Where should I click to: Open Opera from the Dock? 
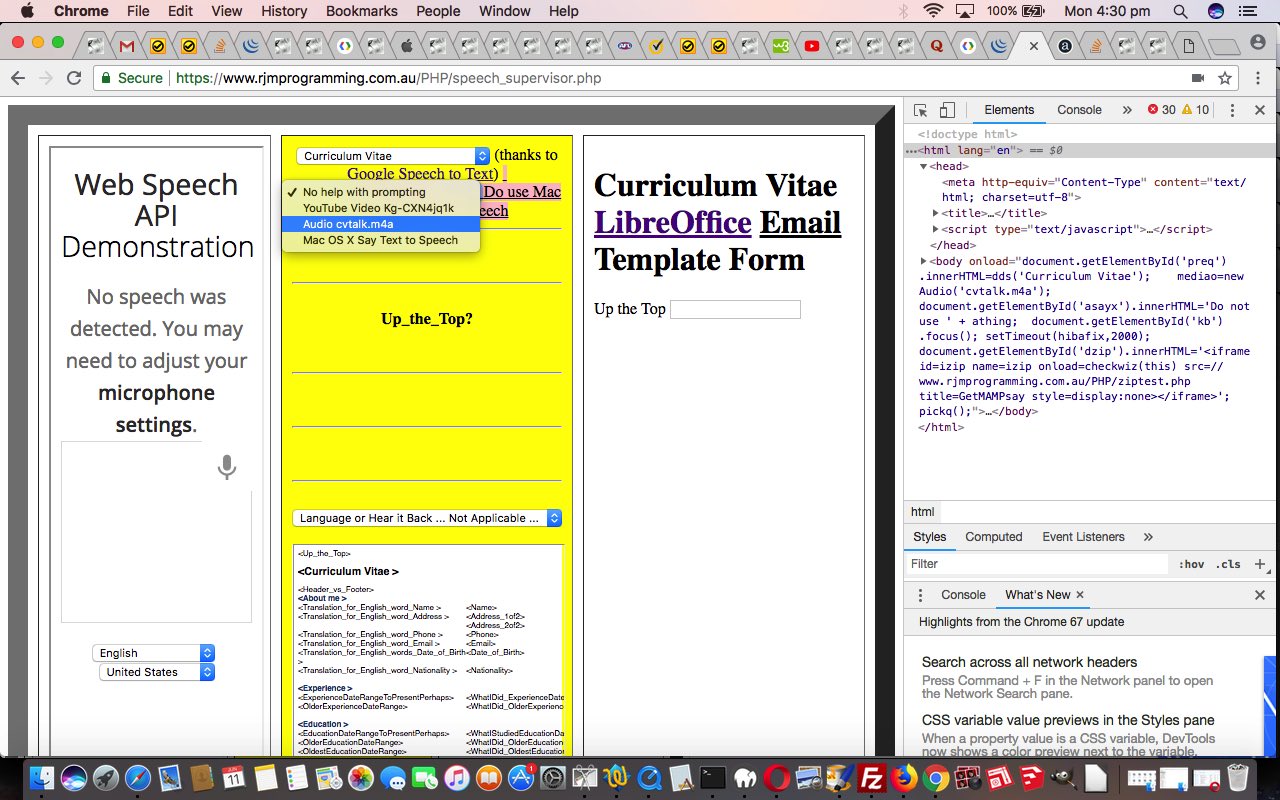pos(777,777)
